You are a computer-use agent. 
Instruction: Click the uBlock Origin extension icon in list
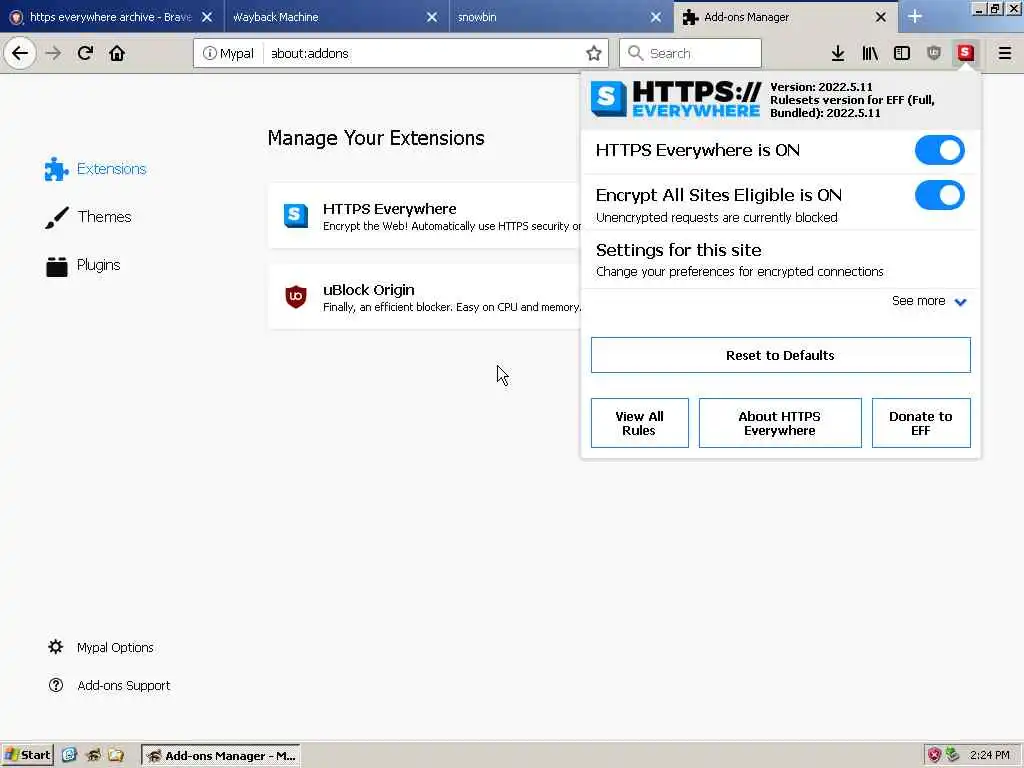pyautogui.click(x=296, y=296)
